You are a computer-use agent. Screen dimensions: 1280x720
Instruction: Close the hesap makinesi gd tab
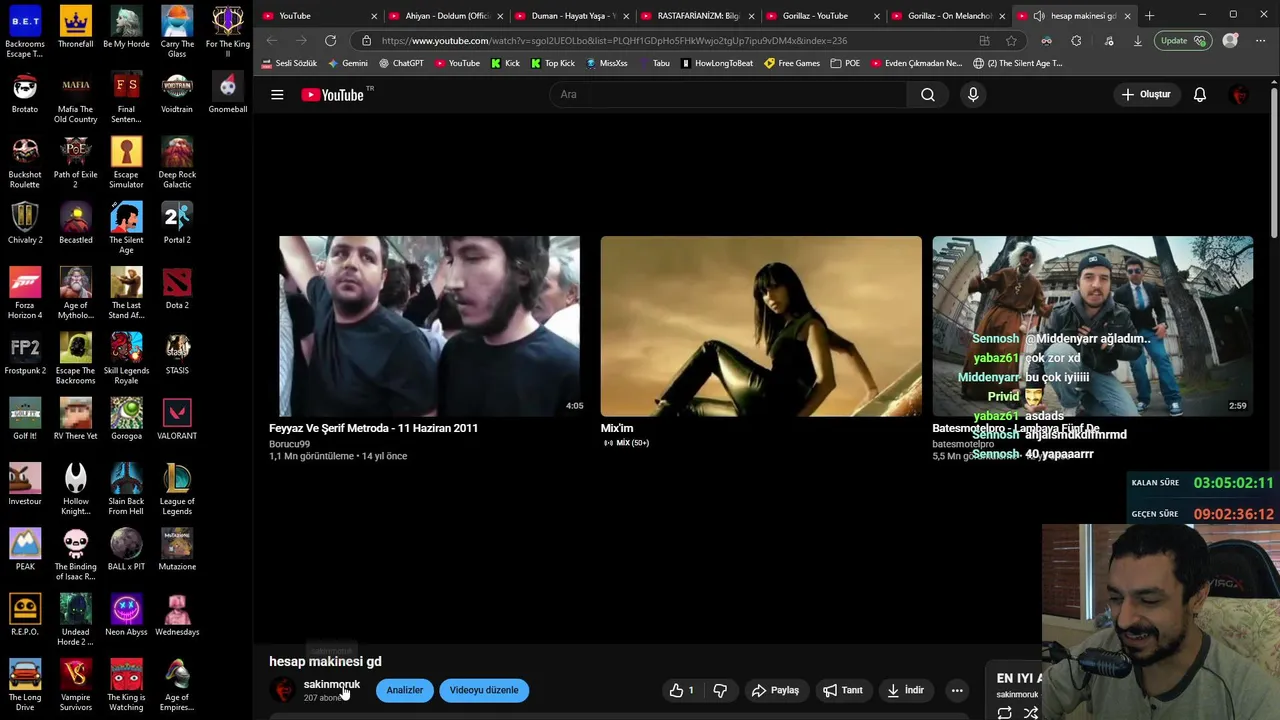tap(1127, 16)
